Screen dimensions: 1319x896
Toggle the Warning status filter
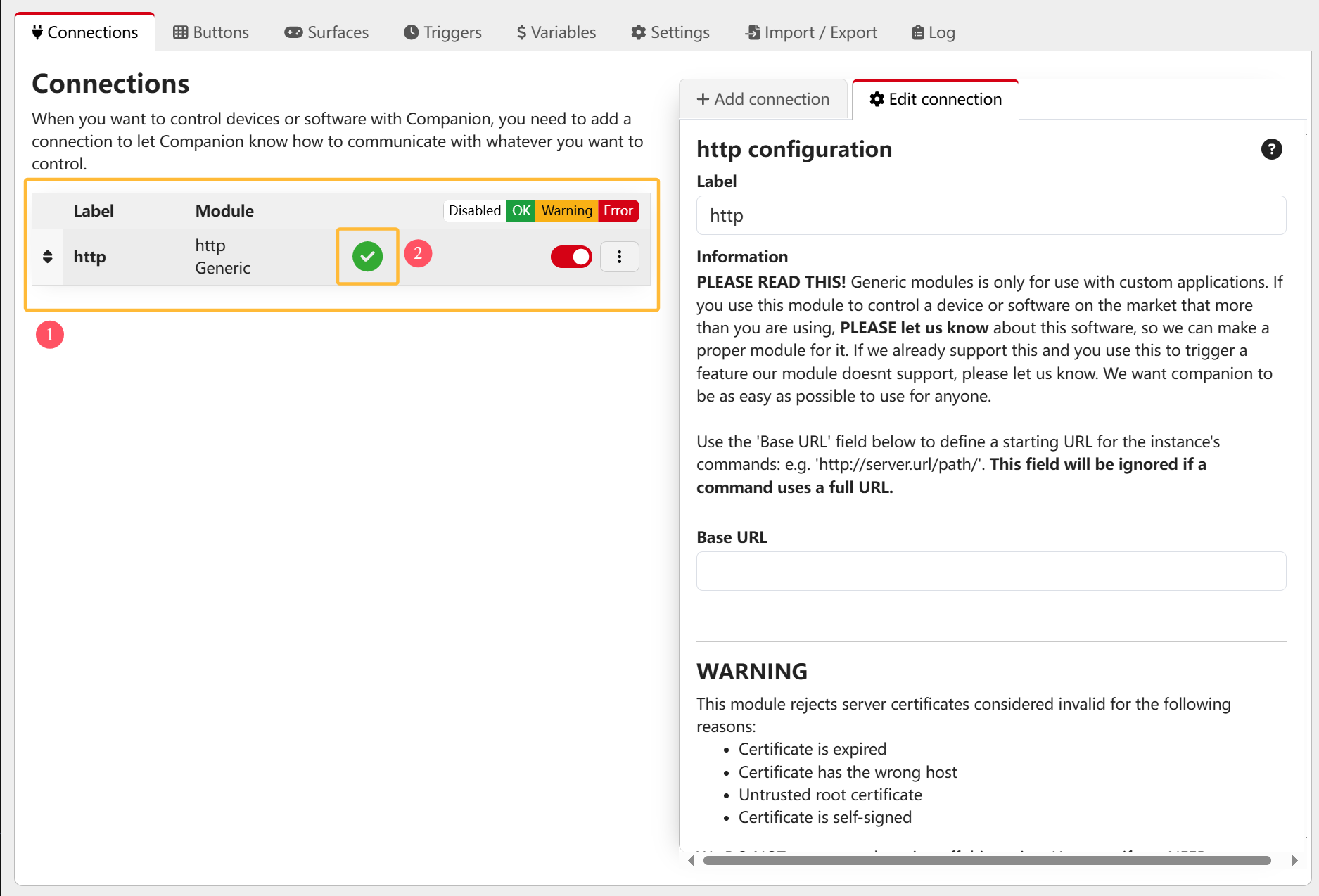click(x=566, y=211)
